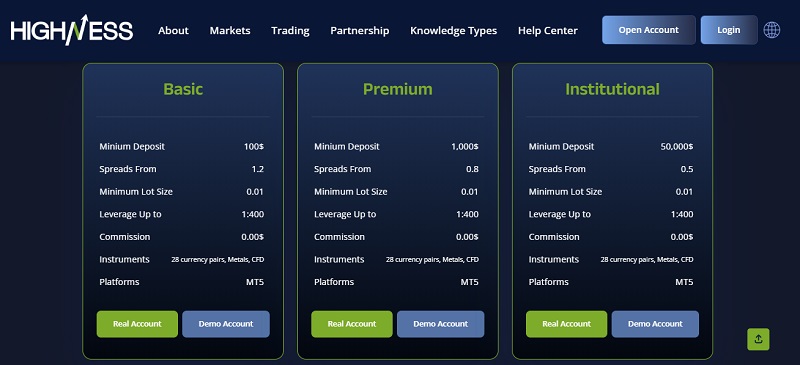This screenshot has width=800, height=365.
Task: Click Instruments label in Premium card
Action: [339, 259]
